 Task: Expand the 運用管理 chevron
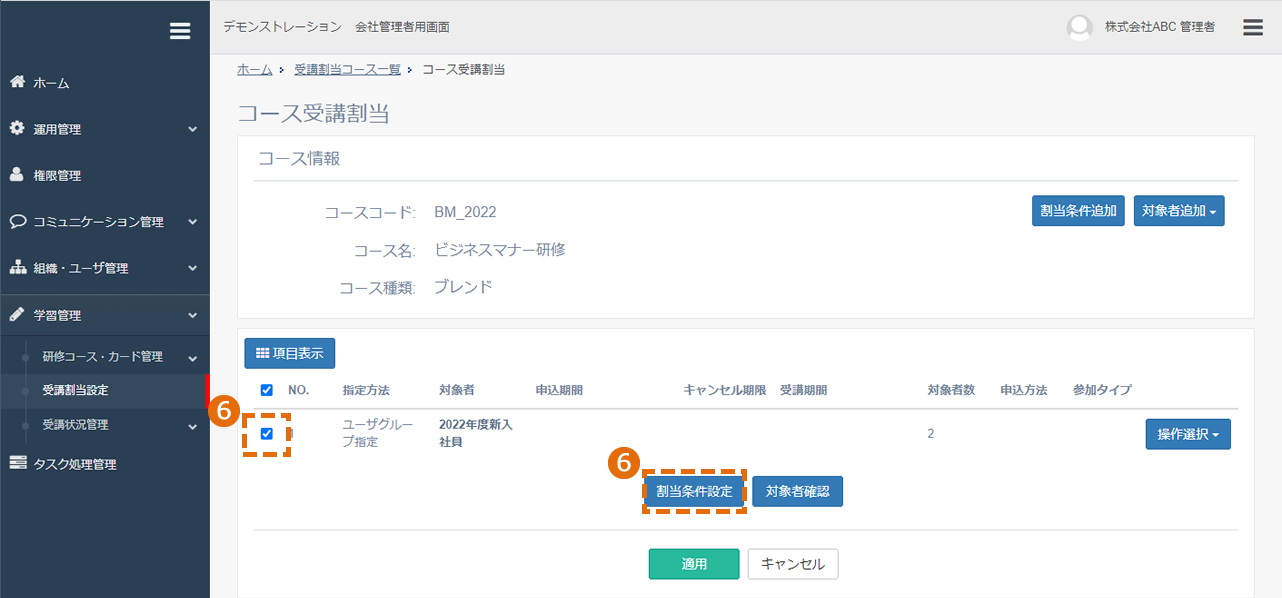[x=192, y=129]
